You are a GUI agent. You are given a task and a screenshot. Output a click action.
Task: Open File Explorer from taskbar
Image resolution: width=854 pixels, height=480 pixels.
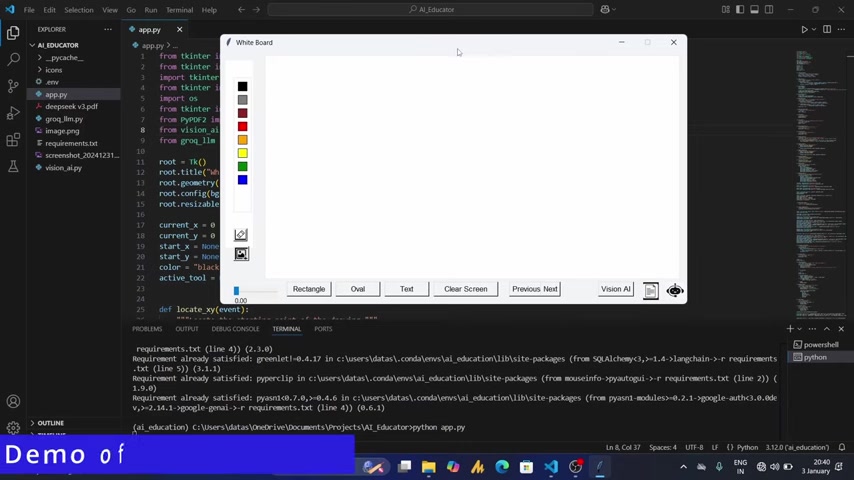[x=429, y=467]
